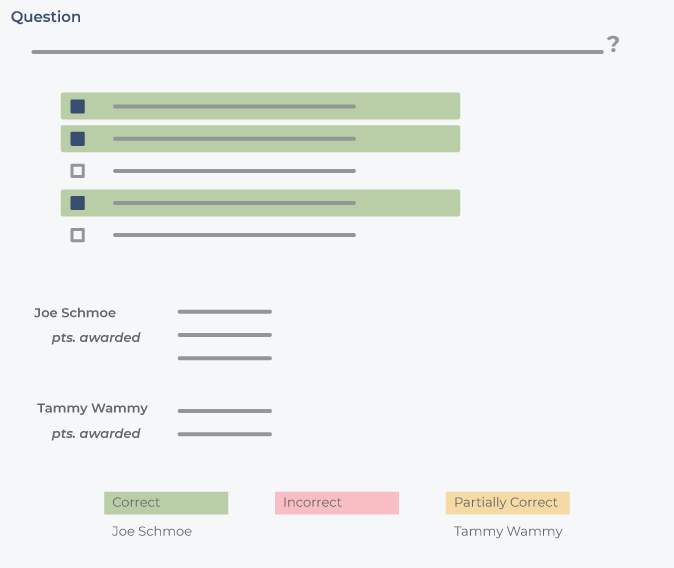The height and width of the screenshot is (568, 674).
Task: Click the Tammy Wammy respondent name
Action: pyautogui.click(x=92, y=408)
